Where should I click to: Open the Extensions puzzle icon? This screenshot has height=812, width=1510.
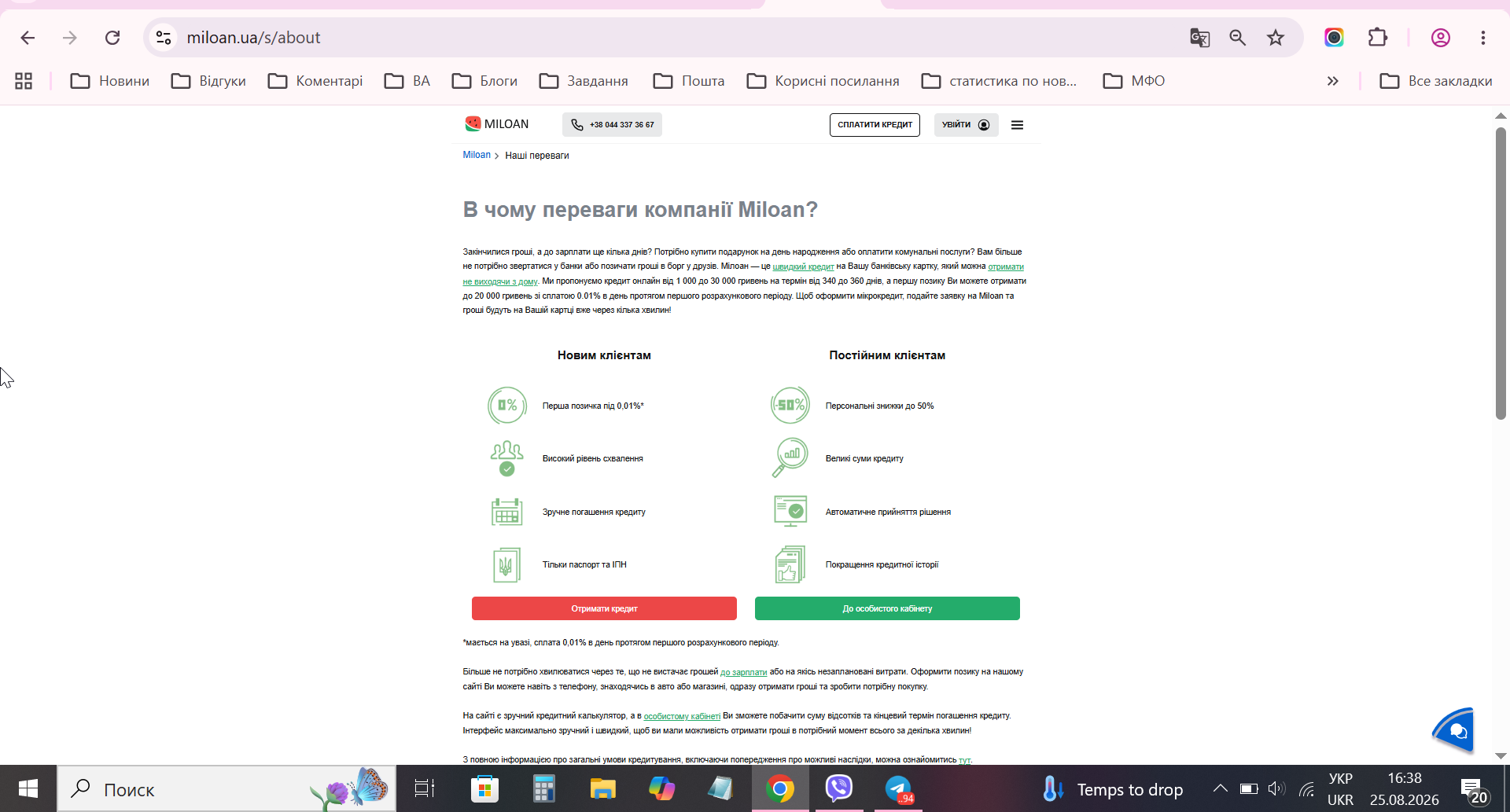(x=1378, y=38)
